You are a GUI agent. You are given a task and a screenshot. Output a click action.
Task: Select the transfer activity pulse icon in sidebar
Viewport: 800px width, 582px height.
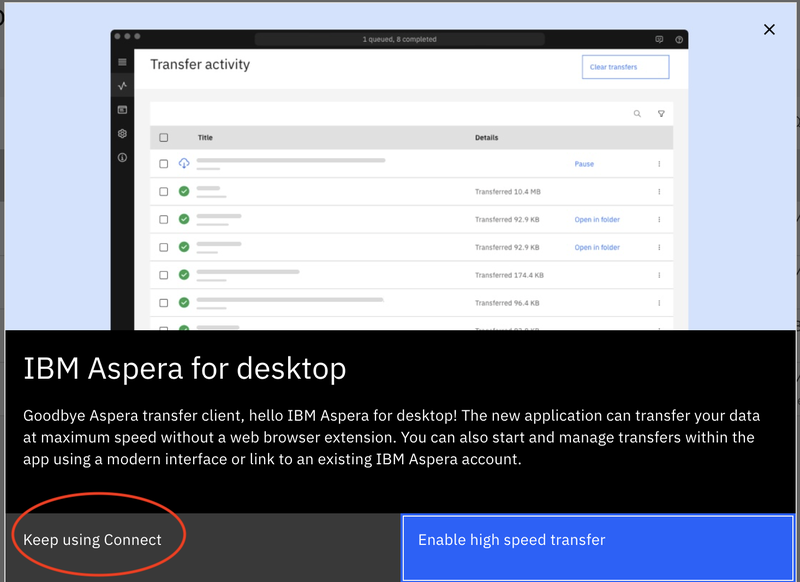[x=122, y=86]
